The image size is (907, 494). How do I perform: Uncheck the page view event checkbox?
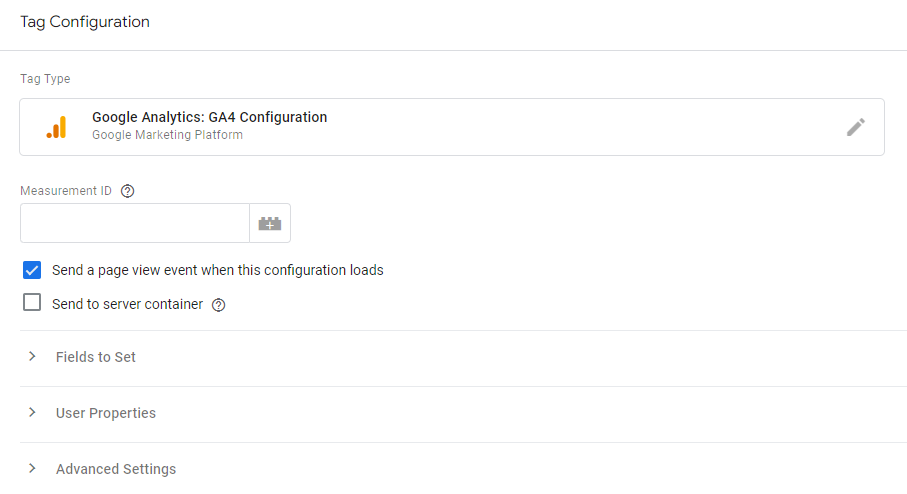32,270
